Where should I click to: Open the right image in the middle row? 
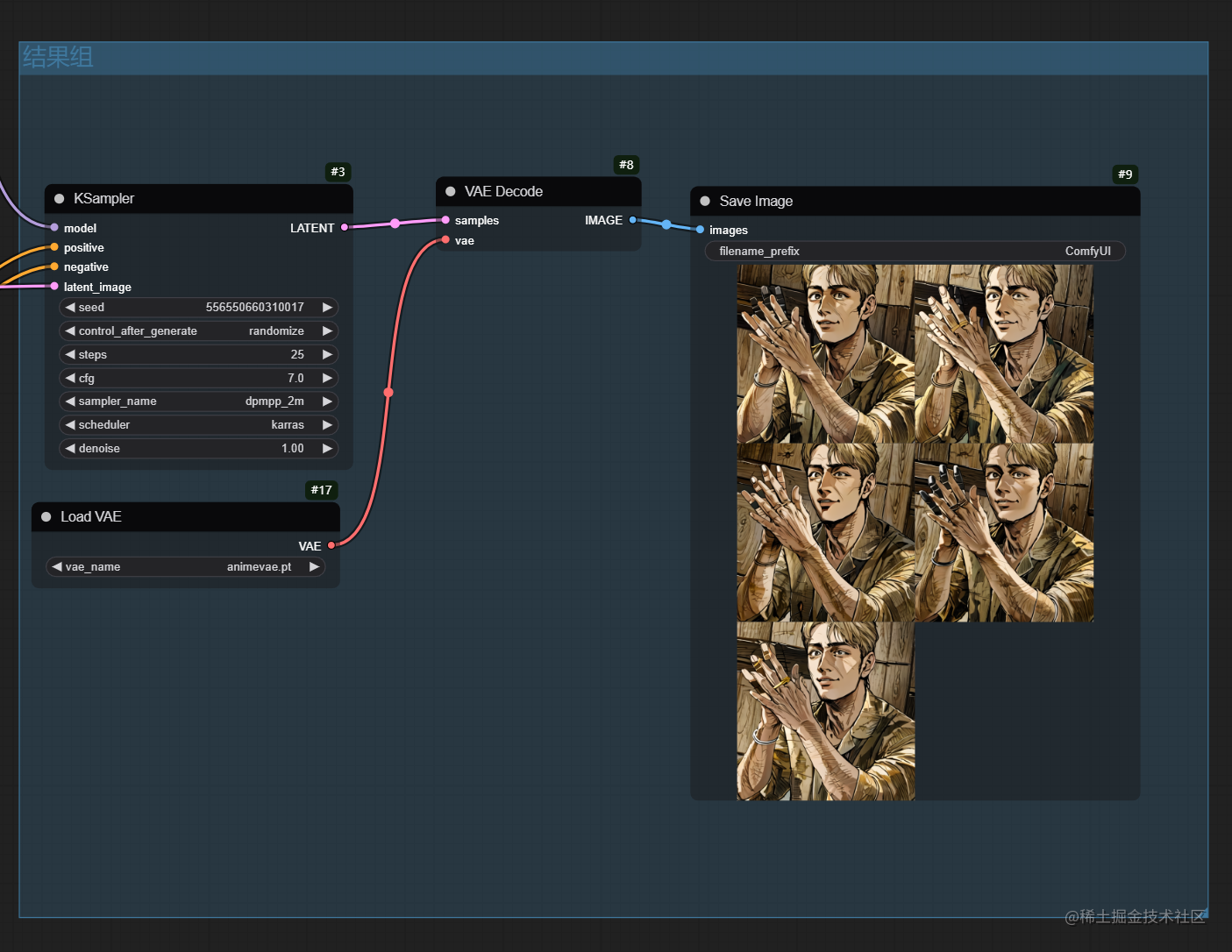(x=1004, y=533)
